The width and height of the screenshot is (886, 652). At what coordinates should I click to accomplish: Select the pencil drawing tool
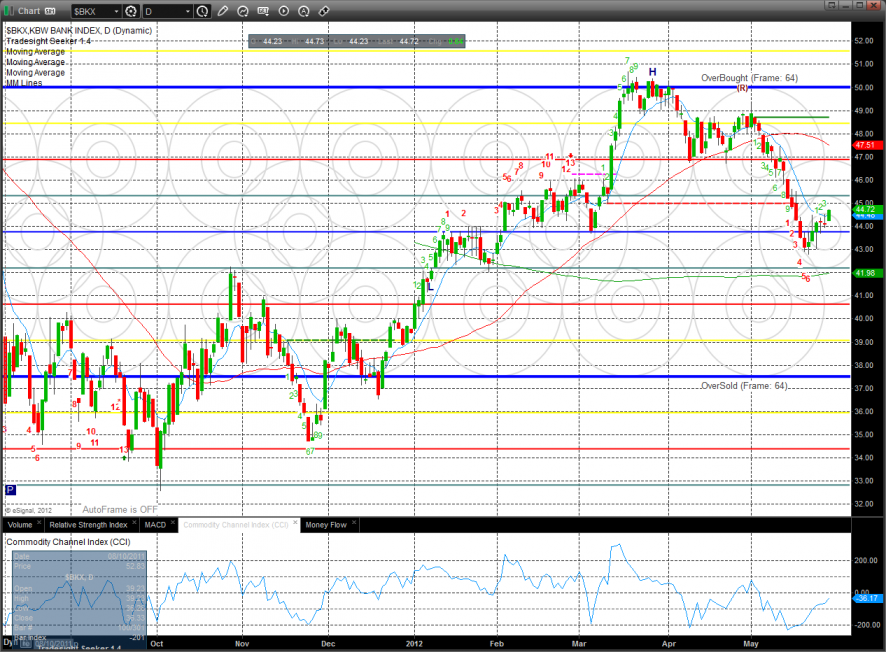click(224, 12)
